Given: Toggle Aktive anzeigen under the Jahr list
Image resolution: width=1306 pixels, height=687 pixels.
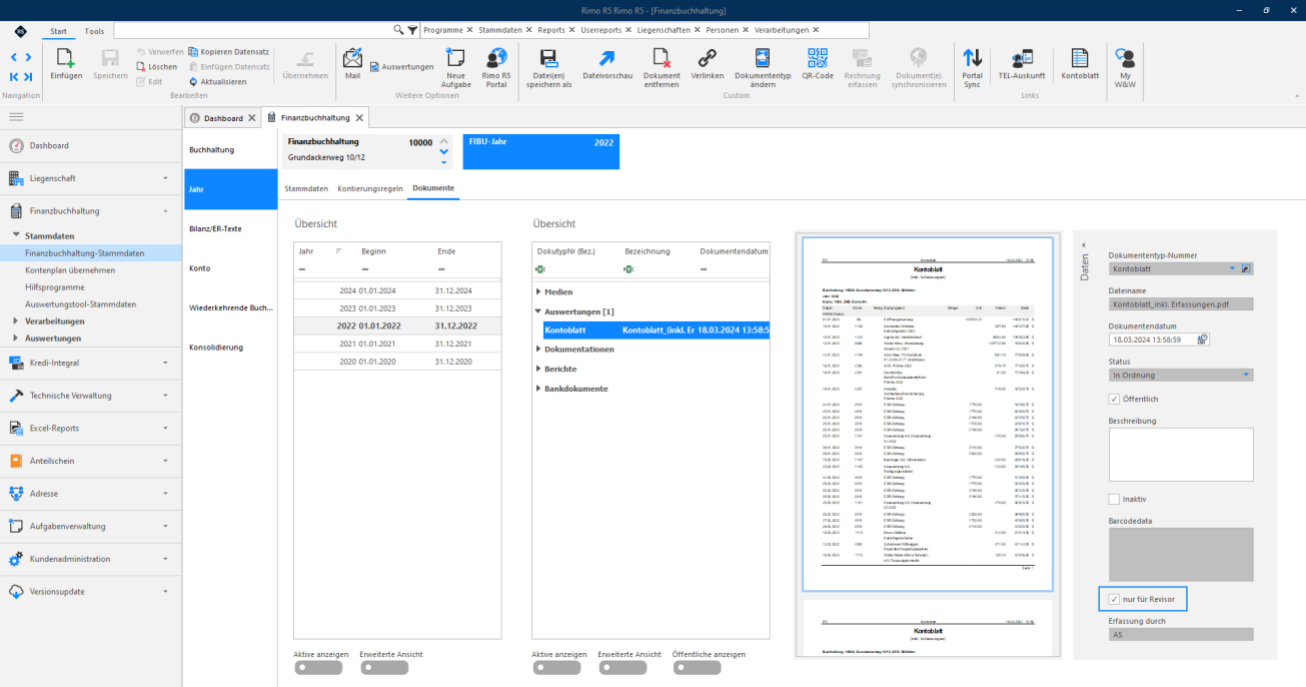Looking at the screenshot, I should (x=317, y=668).
